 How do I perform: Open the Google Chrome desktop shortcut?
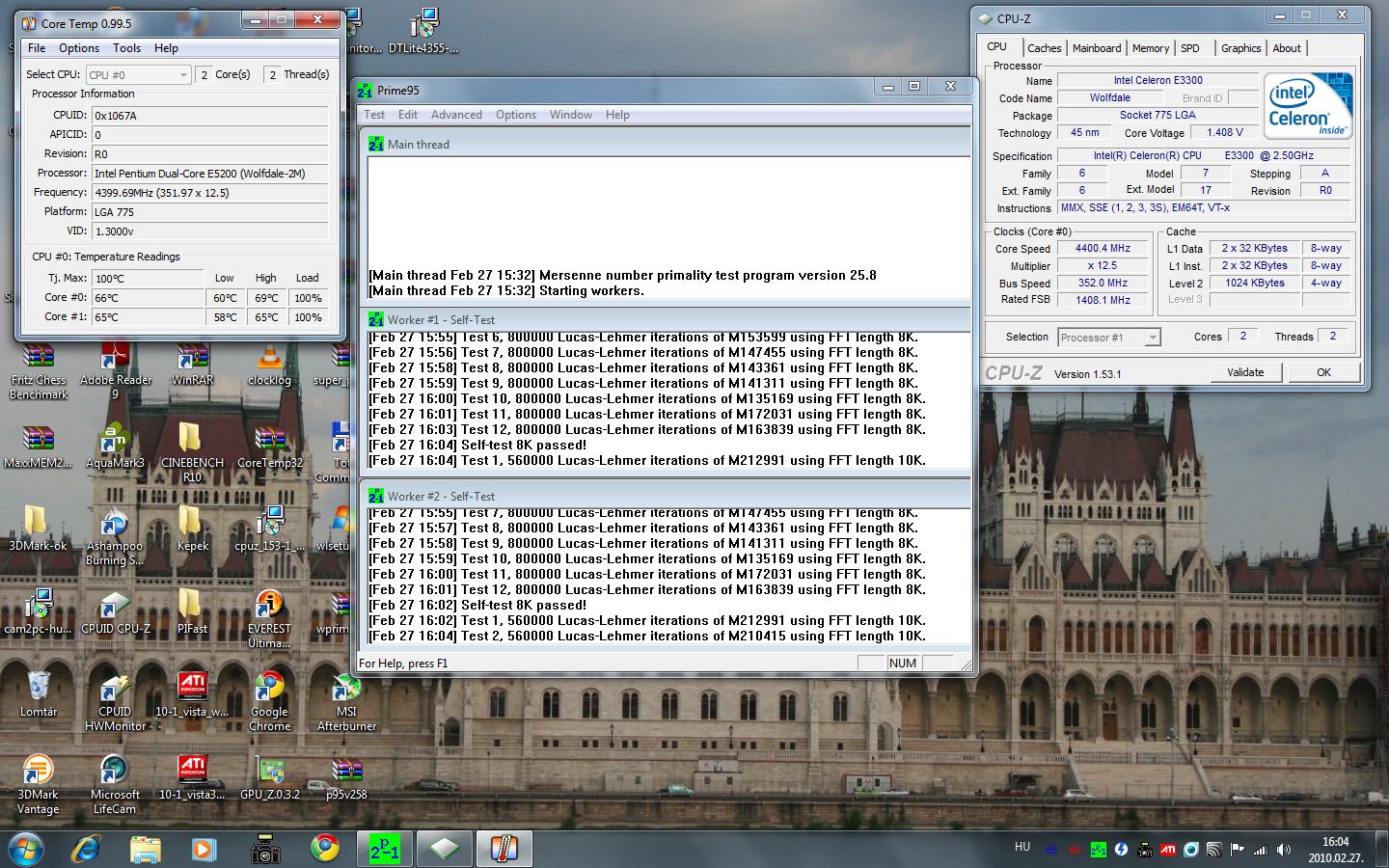[269, 703]
